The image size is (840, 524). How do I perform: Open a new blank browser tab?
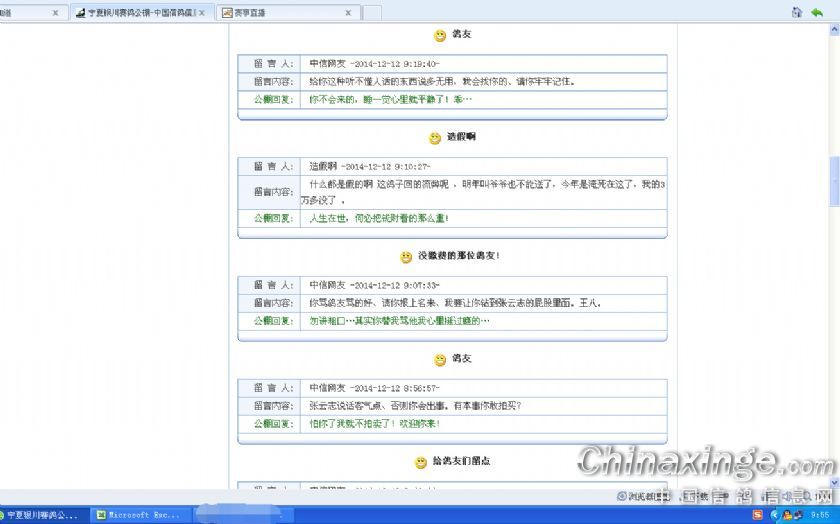(371, 13)
